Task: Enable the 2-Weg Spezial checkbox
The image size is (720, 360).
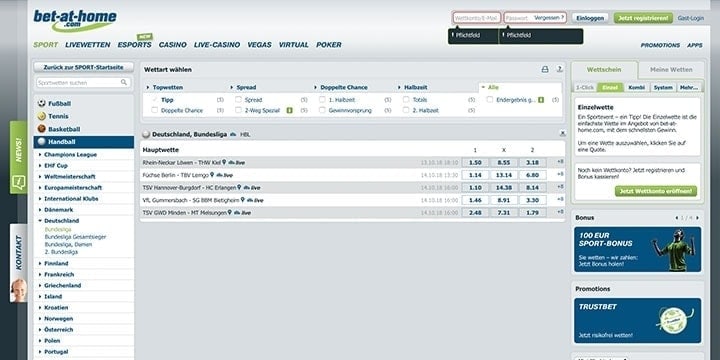Action: (238, 111)
